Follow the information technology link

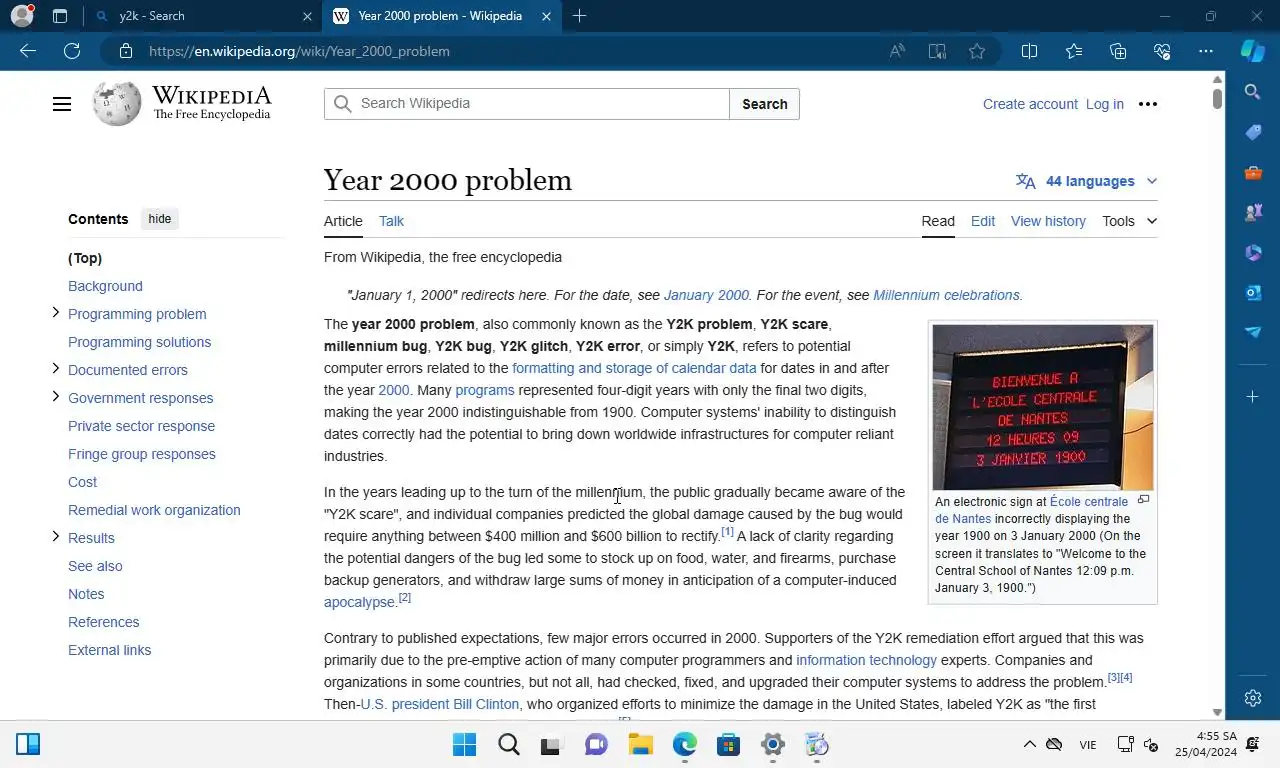[866, 660]
